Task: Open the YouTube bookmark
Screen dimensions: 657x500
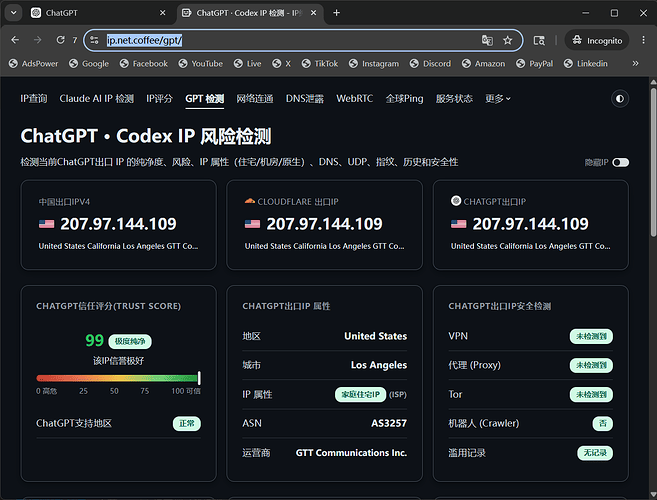Action: point(200,64)
